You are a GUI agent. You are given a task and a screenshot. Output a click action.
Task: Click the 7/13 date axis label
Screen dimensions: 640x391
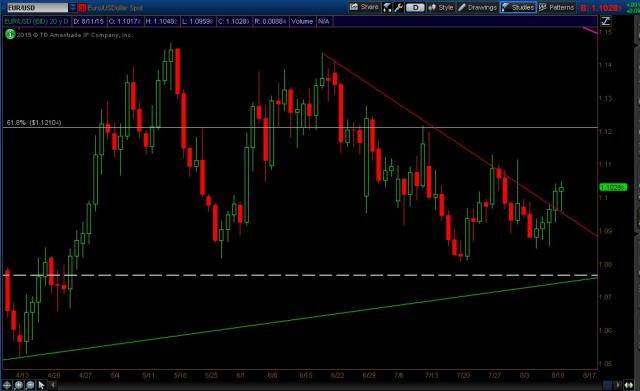tap(431, 375)
